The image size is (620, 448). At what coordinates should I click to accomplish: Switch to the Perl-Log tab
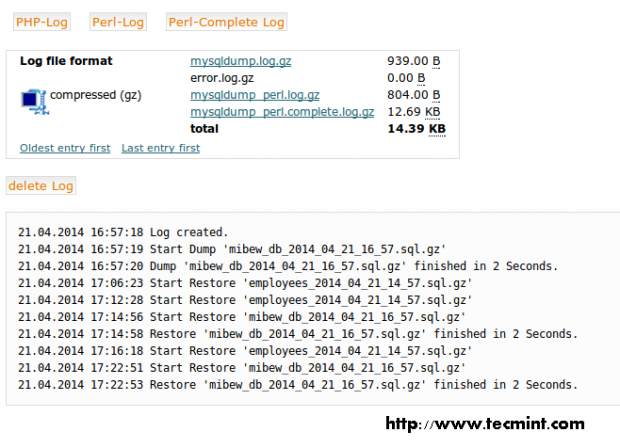[x=118, y=21]
